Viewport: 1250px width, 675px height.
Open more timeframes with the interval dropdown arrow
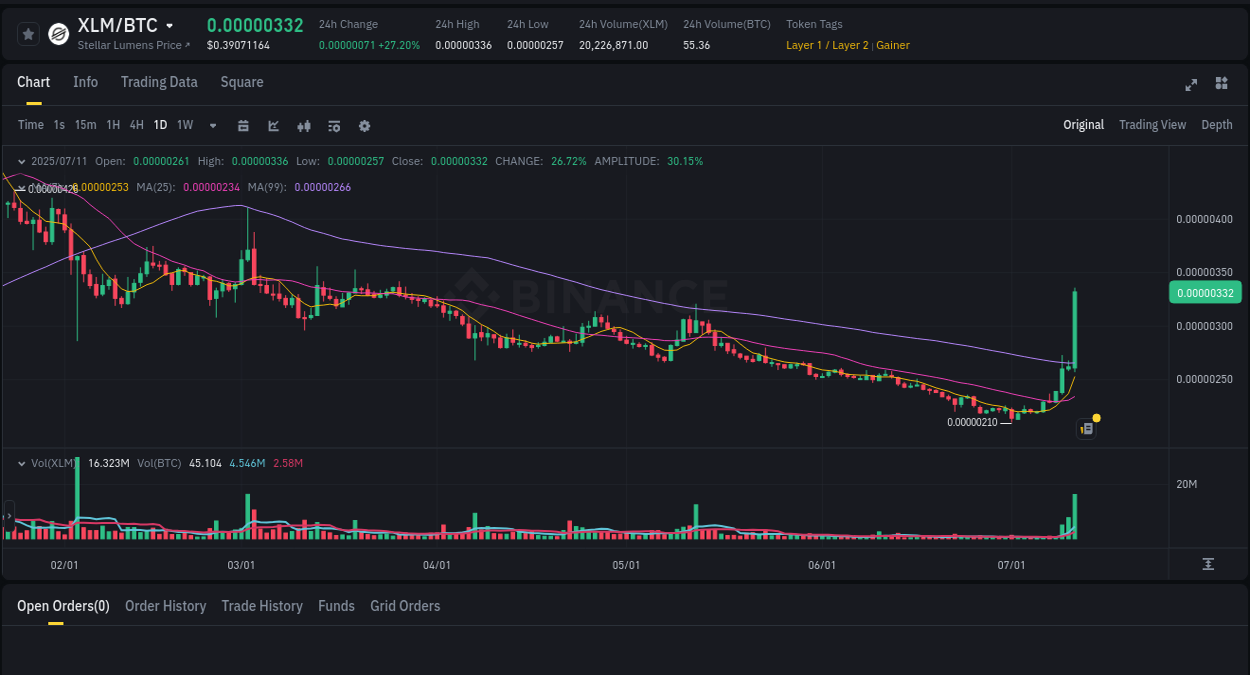[x=212, y=125]
